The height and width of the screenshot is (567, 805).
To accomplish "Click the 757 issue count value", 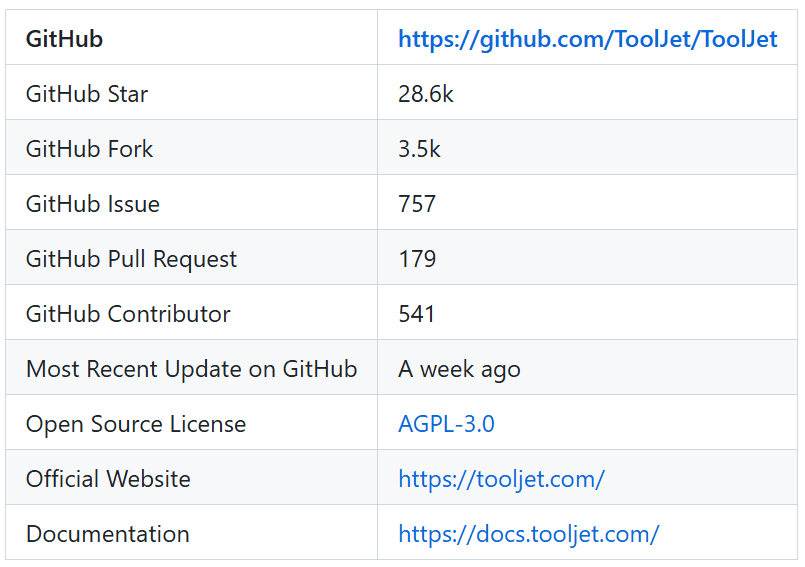I will pyautogui.click(x=417, y=204).
